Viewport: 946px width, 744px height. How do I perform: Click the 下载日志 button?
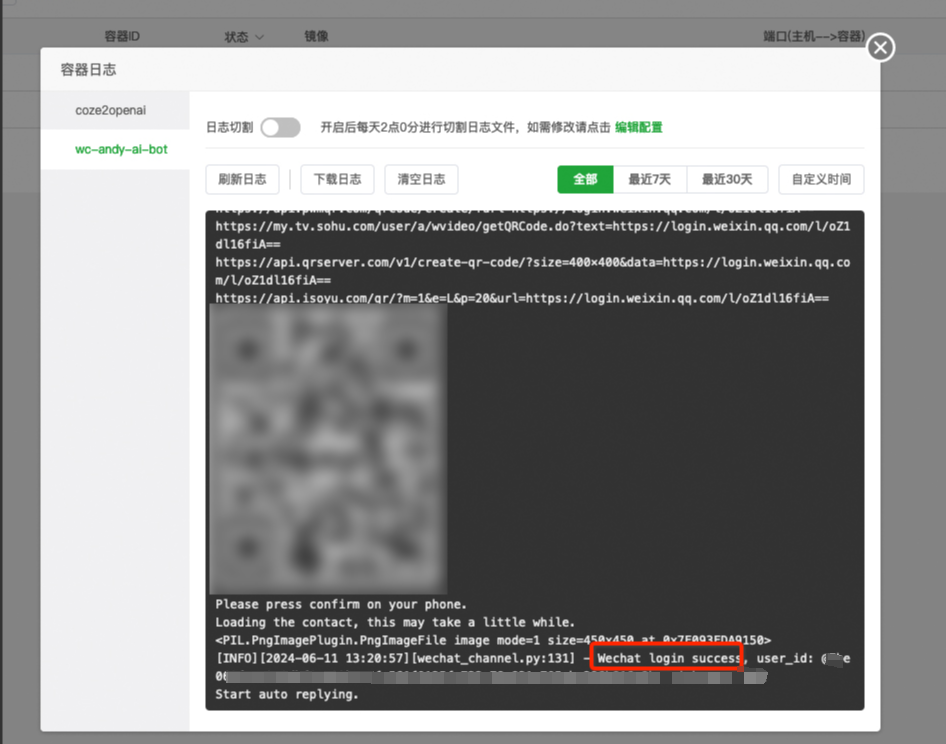pyautogui.click(x=337, y=179)
